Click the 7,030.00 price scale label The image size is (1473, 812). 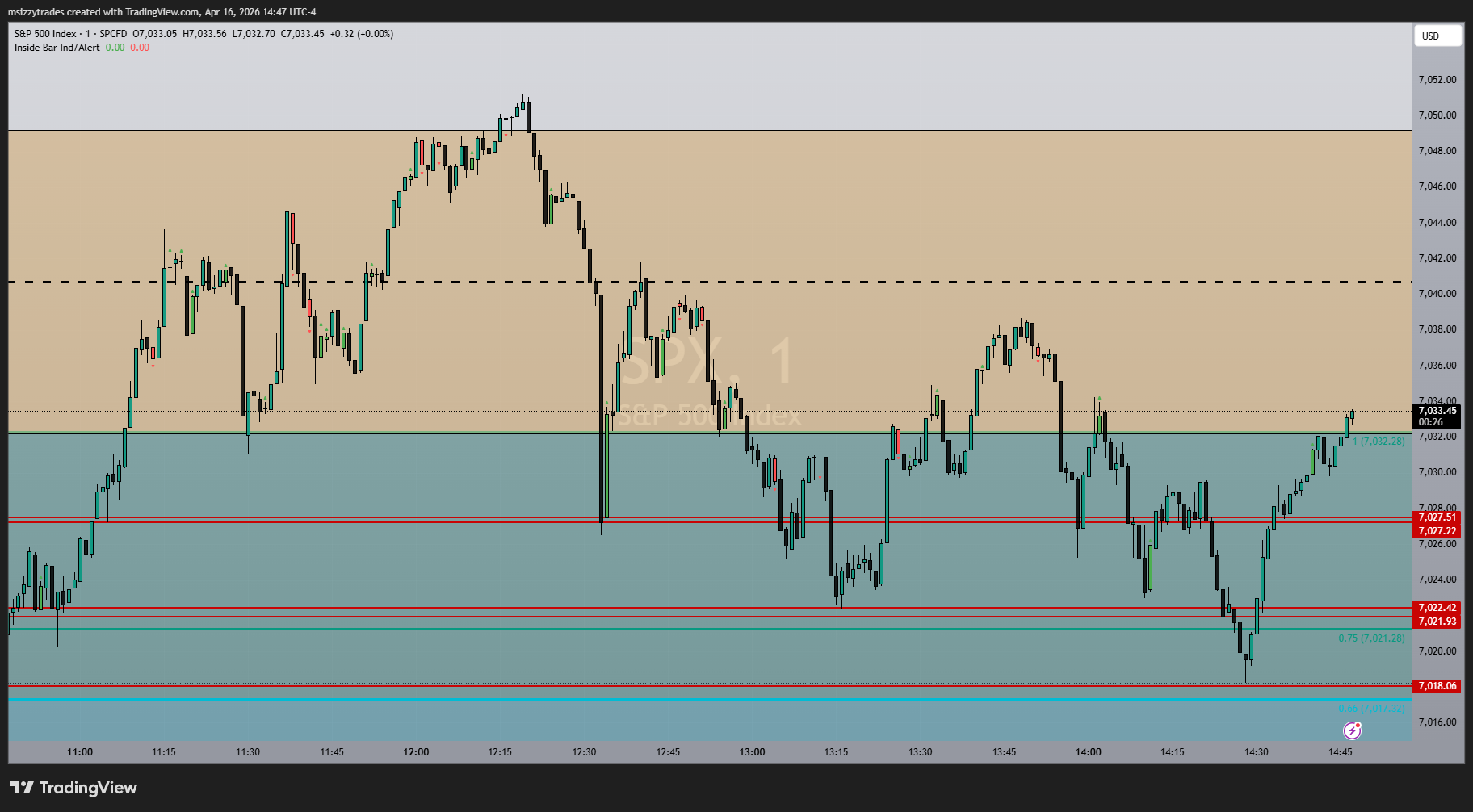tap(1437, 472)
